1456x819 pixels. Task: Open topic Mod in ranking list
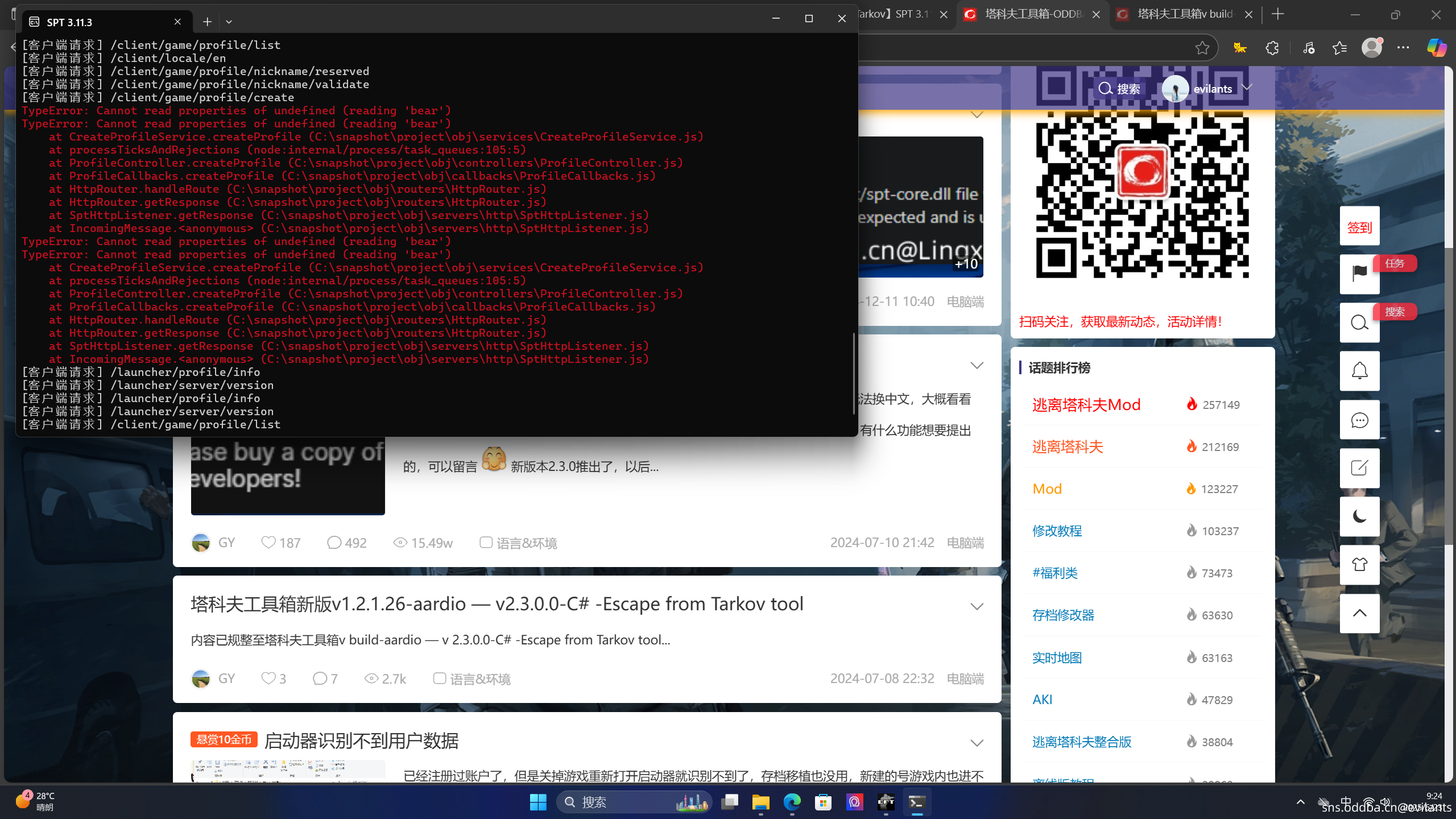(x=1047, y=489)
